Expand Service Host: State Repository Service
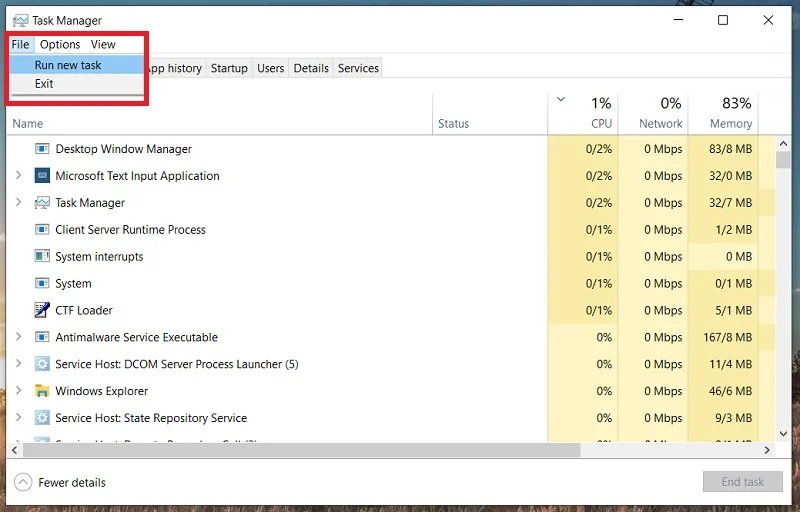 [x=18, y=418]
